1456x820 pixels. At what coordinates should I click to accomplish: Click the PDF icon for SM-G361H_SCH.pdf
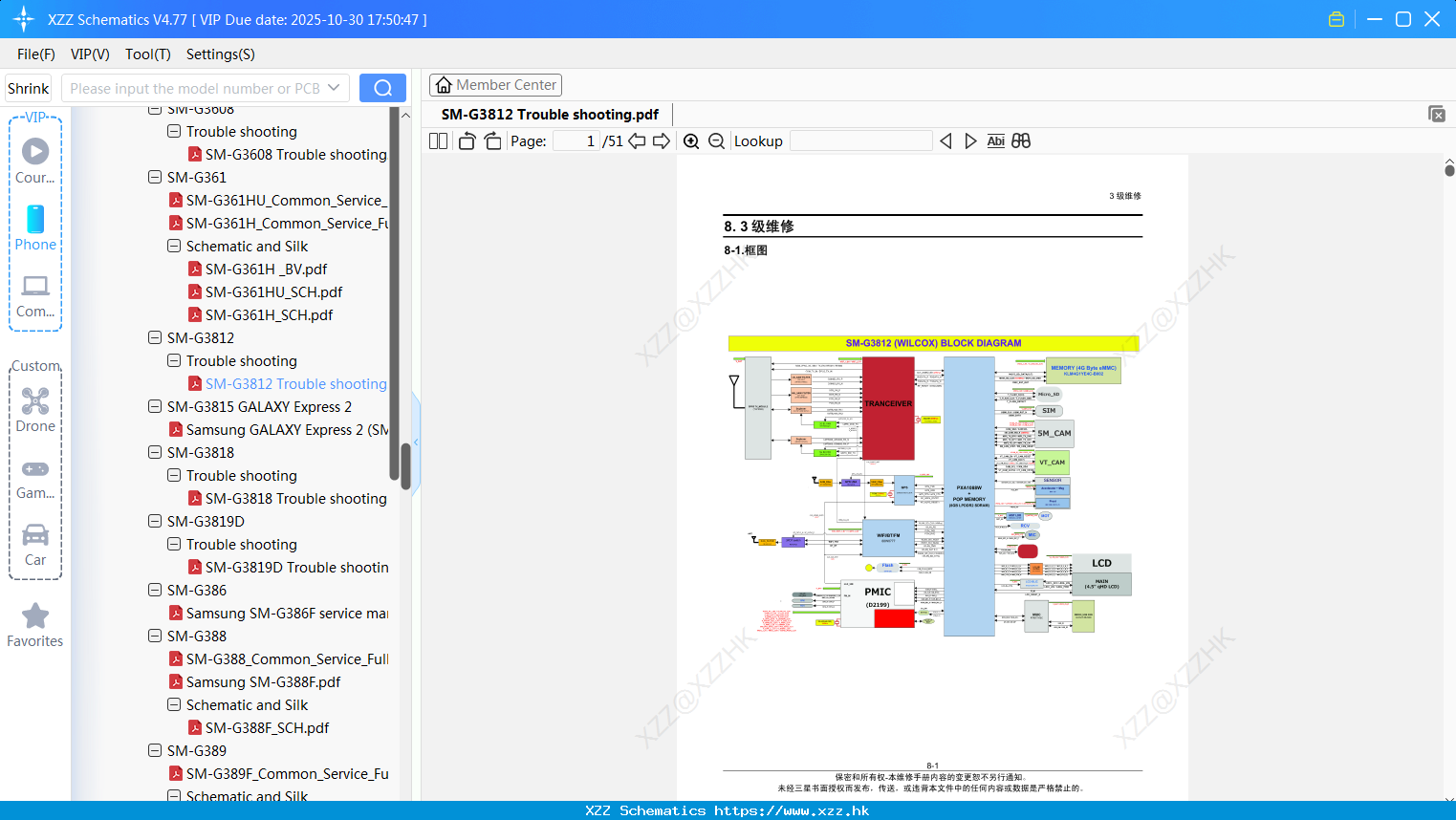point(195,314)
